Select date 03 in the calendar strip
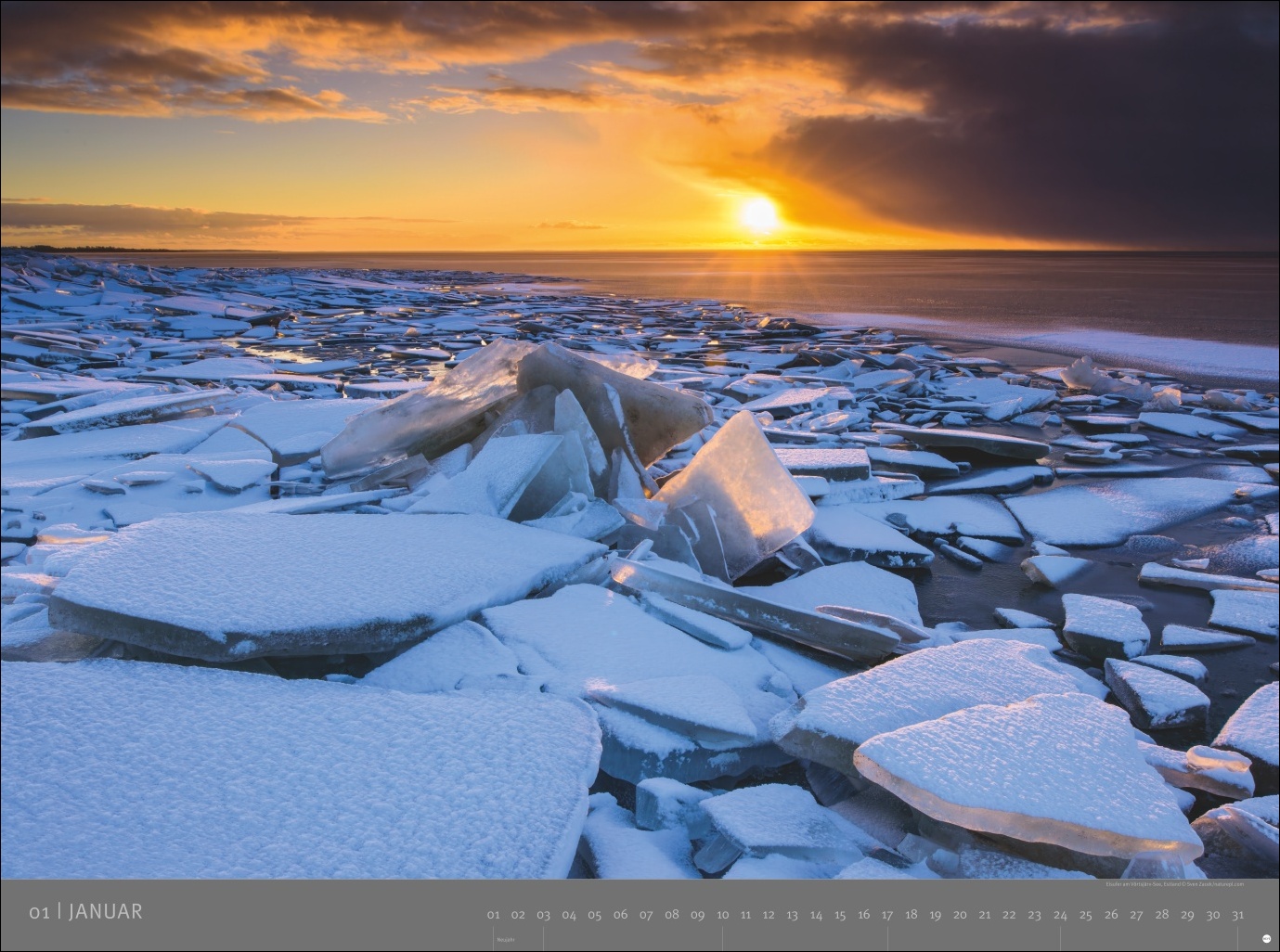The height and width of the screenshot is (952, 1280). point(544,915)
